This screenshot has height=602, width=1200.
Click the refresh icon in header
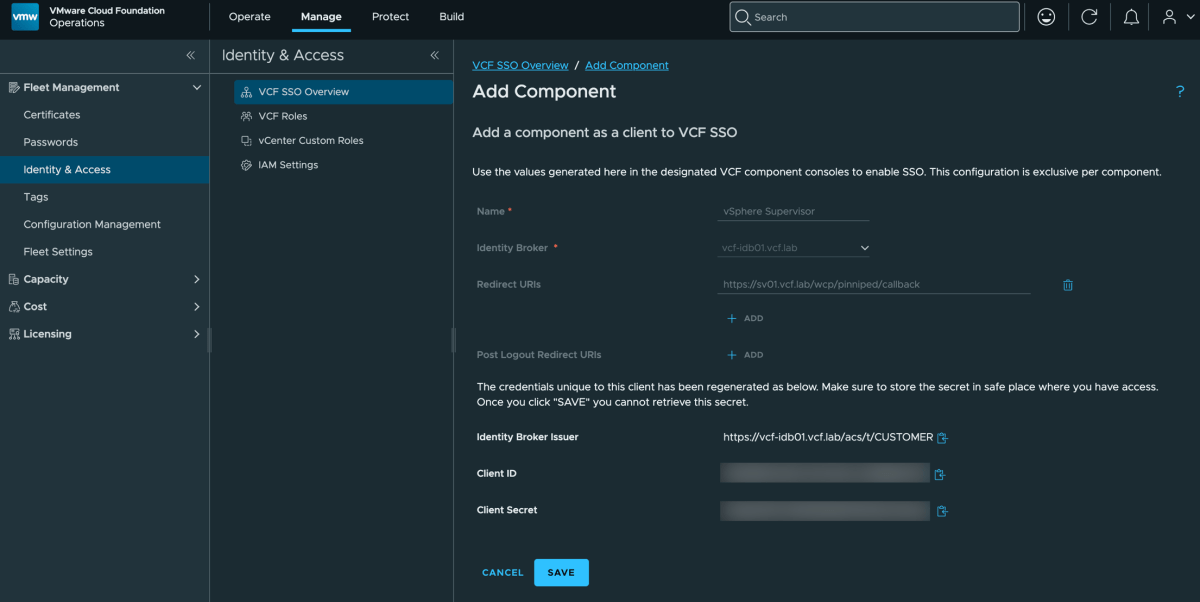click(x=1089, y=17)
